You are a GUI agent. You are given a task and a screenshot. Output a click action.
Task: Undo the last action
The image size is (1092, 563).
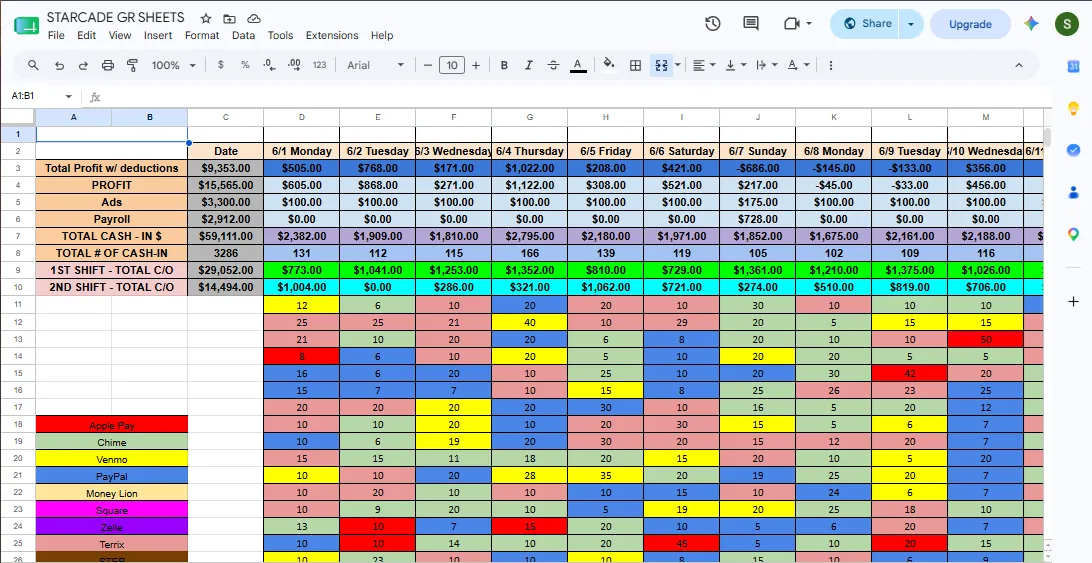pos(59,65)
